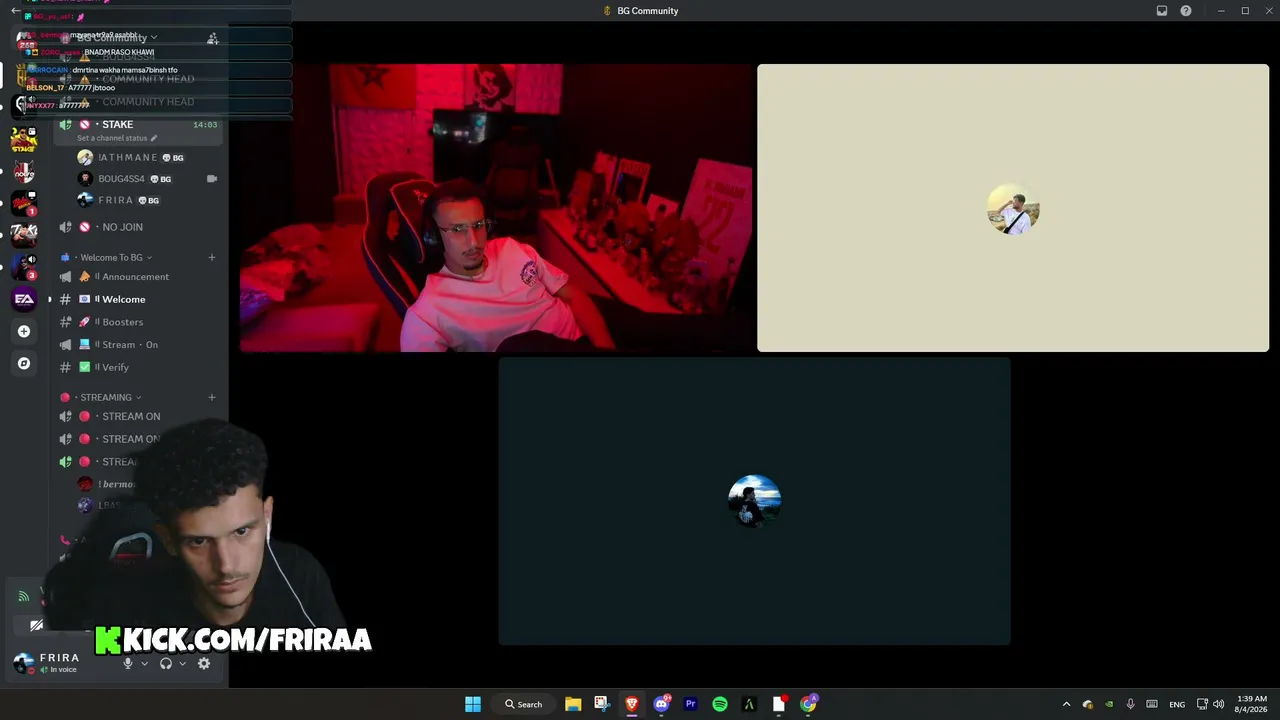
Task: Open Google Chrome on taskbar
Action: [x=808, y=704]
